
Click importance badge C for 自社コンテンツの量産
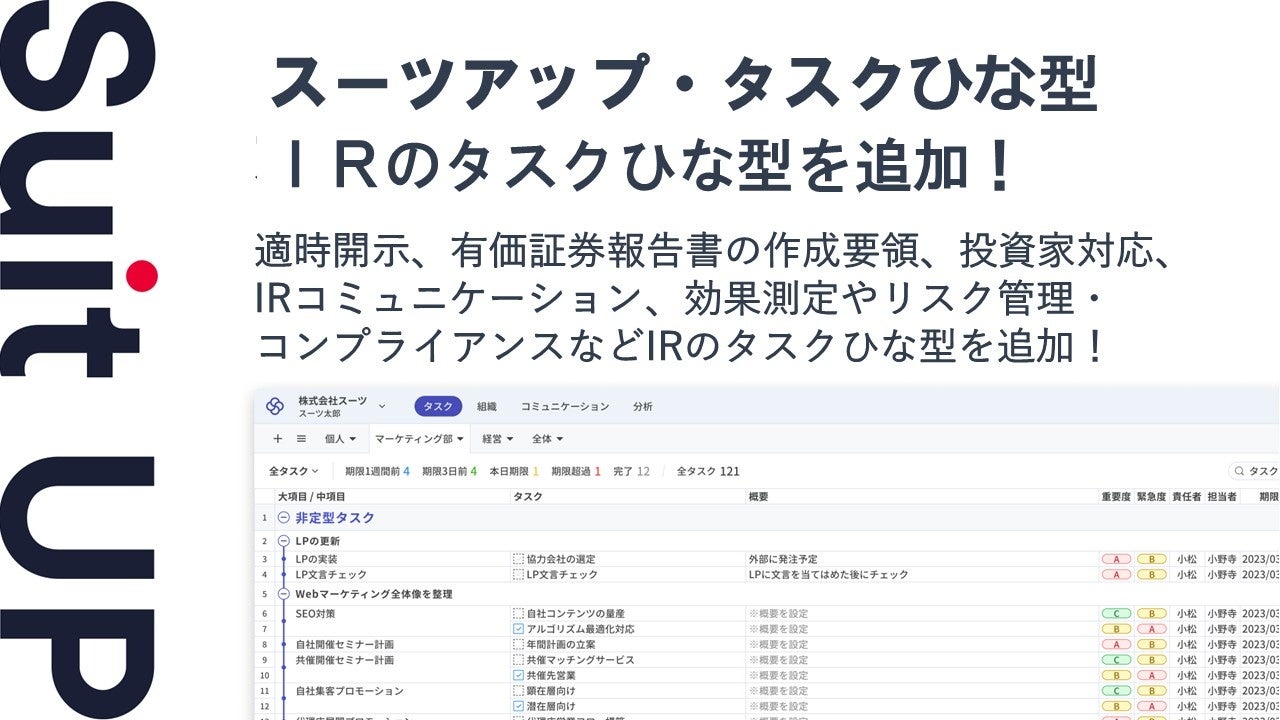(x=1116, y=613)
